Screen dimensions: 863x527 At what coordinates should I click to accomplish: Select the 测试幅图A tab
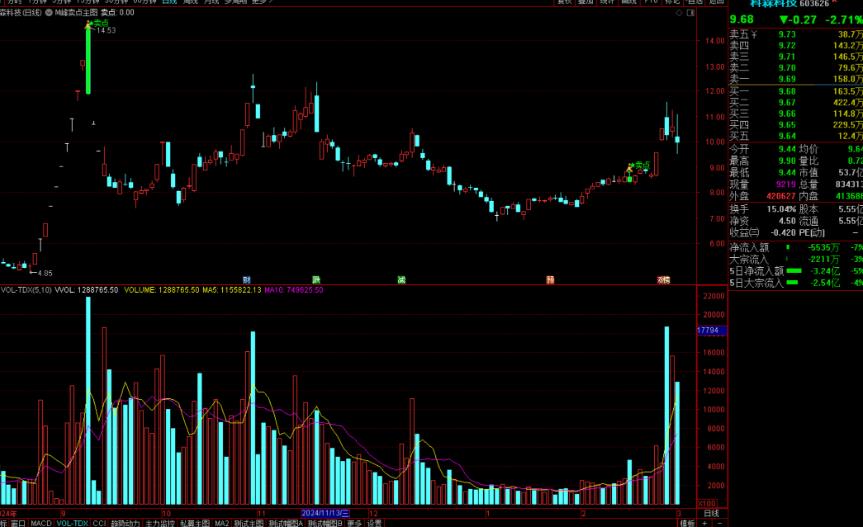(286, 523)
